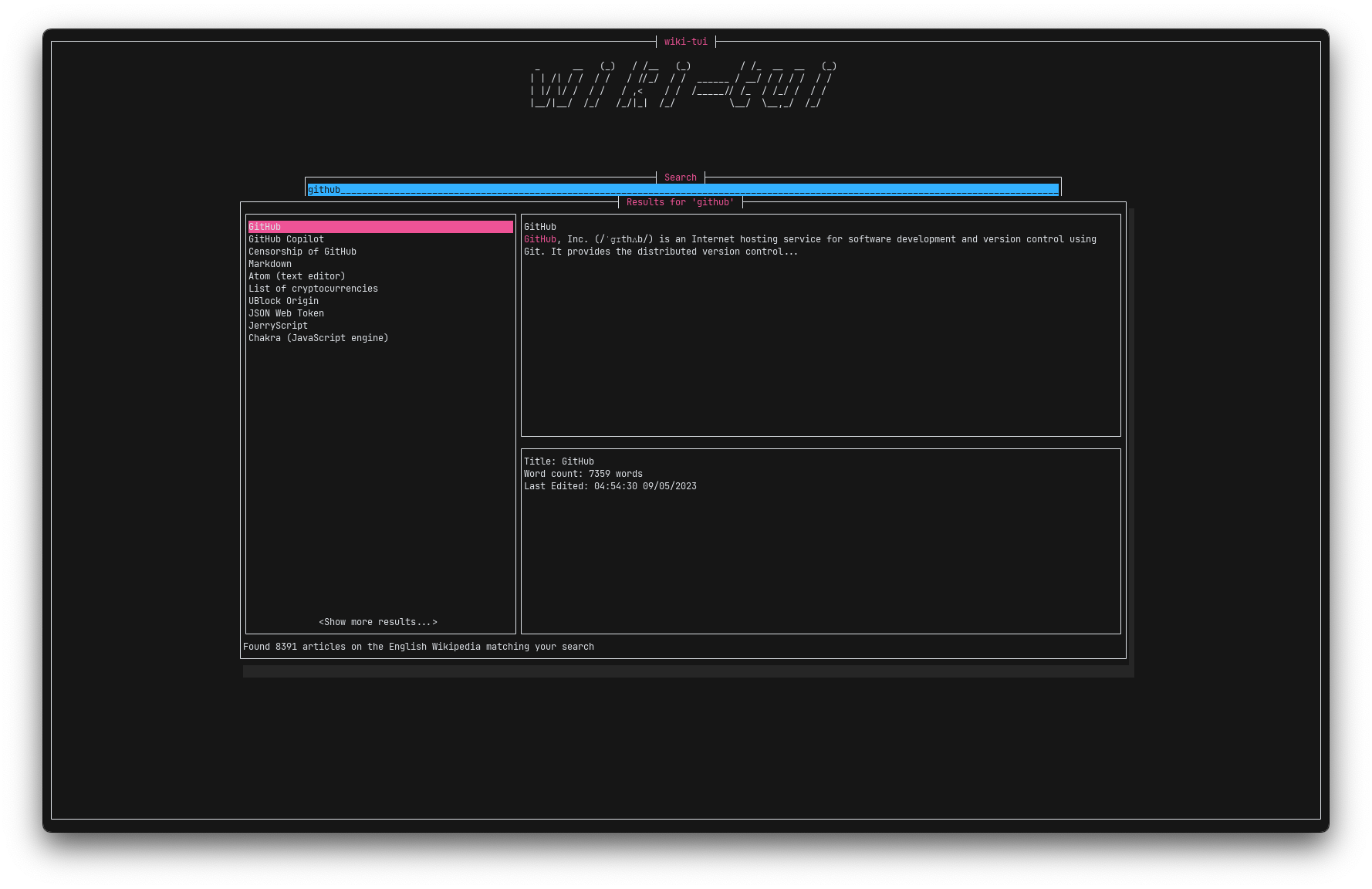Screen dimensions: 1372x889
Task: Click '<Show more results...>' button
Action: pyautogui.click(x=378, y=622)
